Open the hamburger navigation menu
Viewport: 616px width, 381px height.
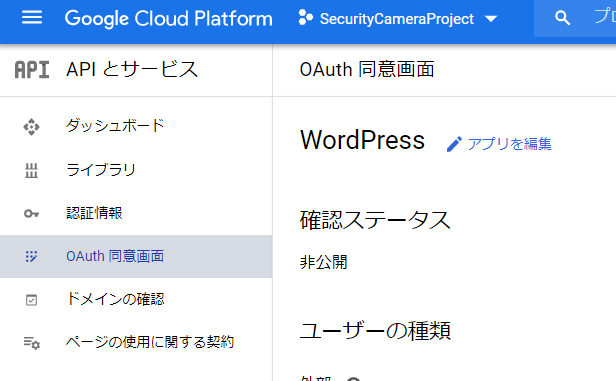(32, 18)
